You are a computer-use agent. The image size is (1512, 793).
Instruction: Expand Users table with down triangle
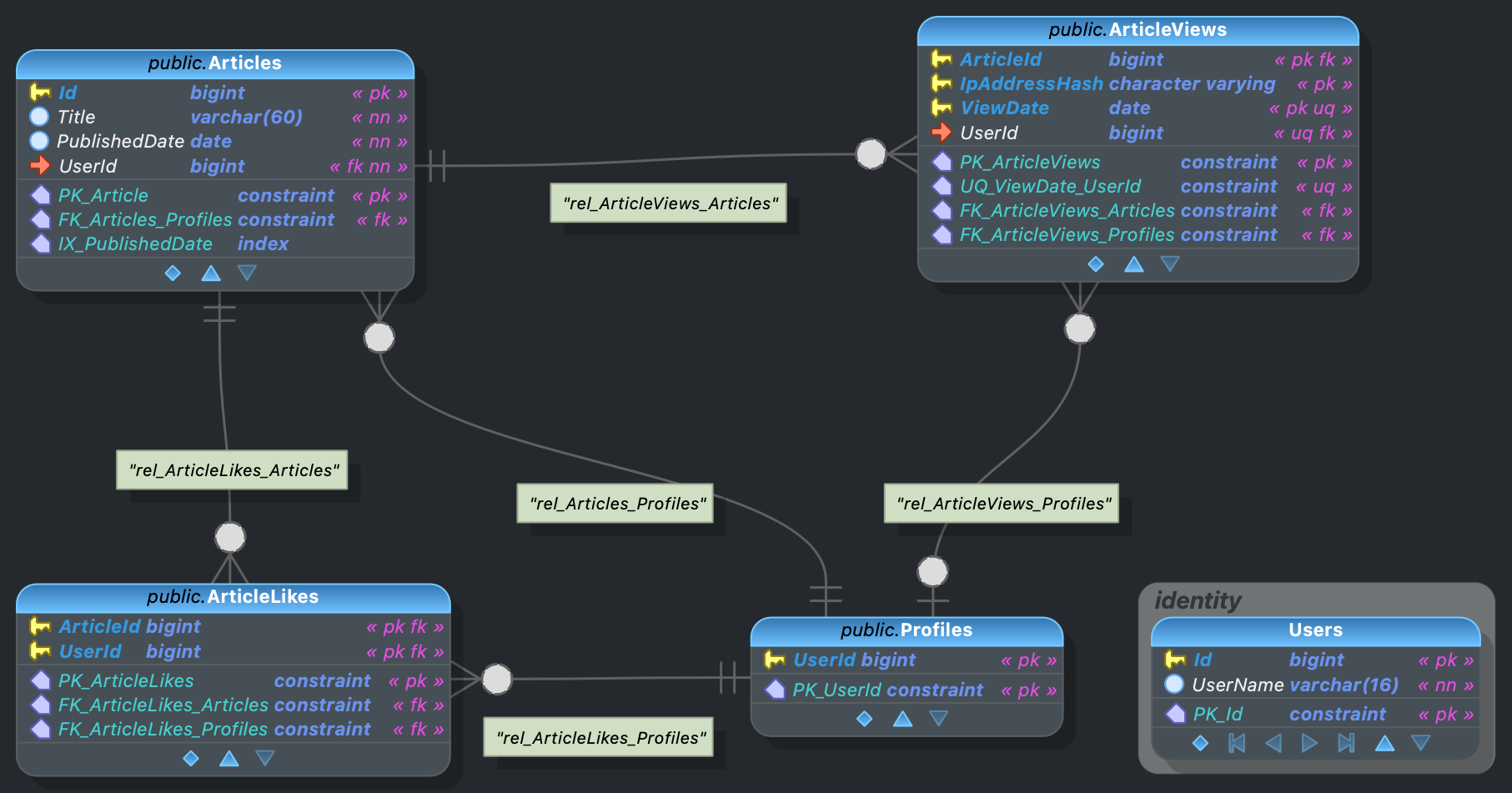tap(1421, 742)
